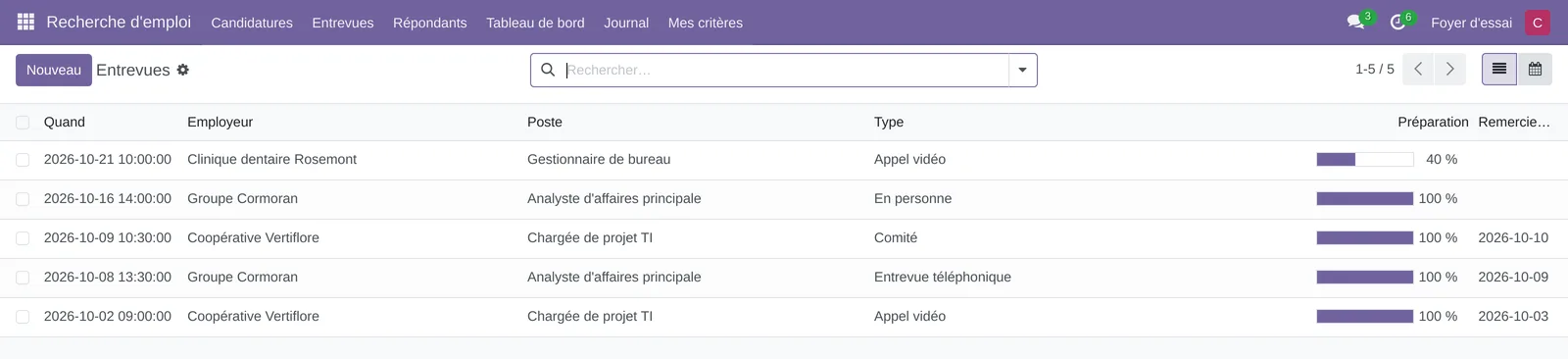Click the 1-5 / 5 pager counter
Screen dimensions: 1568x359
1375,70
